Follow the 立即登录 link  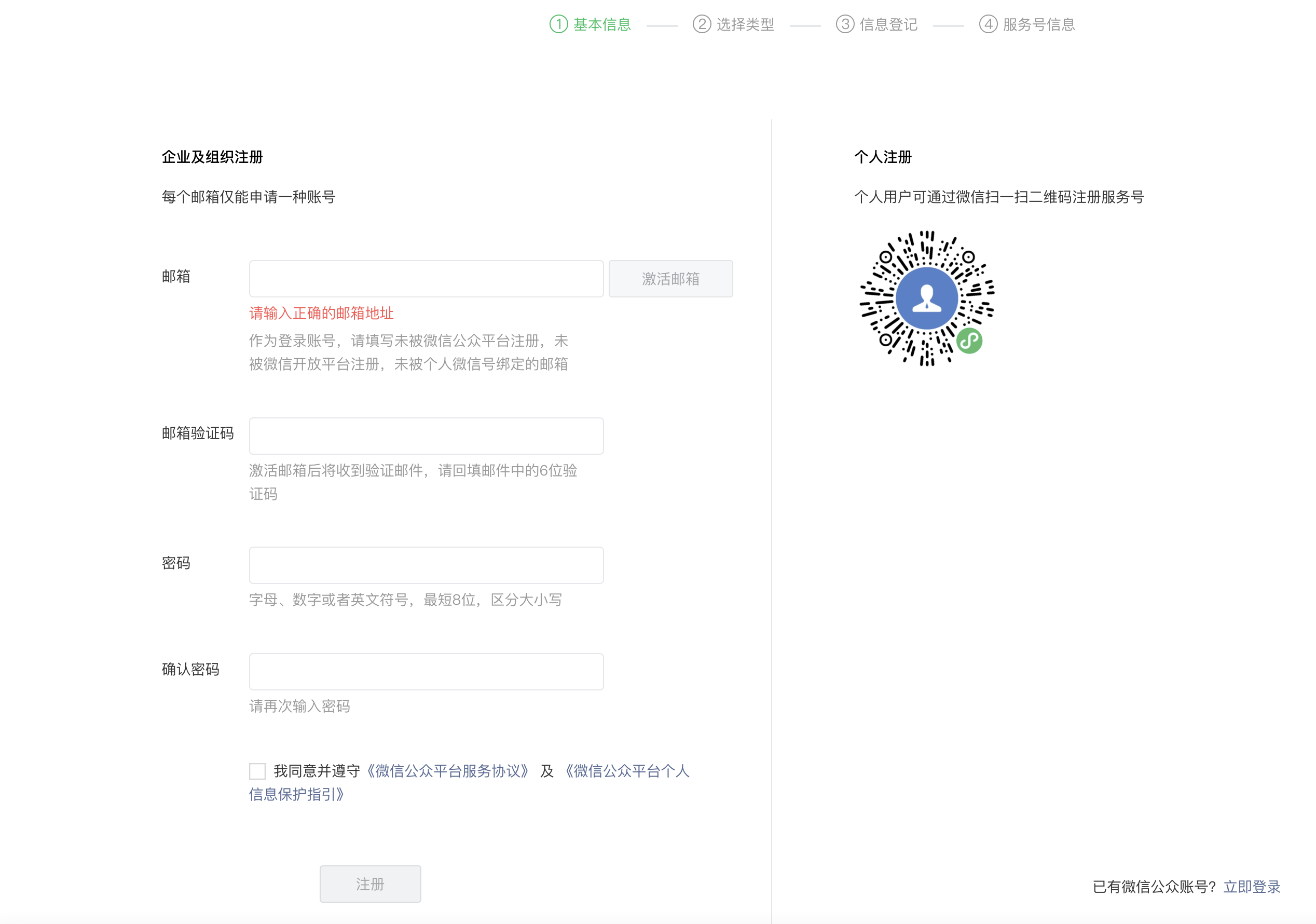pos(1252,887)
